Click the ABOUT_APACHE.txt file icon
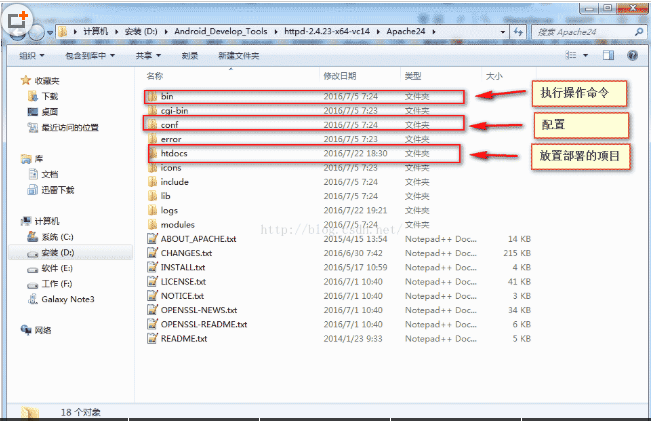Screen dimensions: 651x421 (152, 239)
